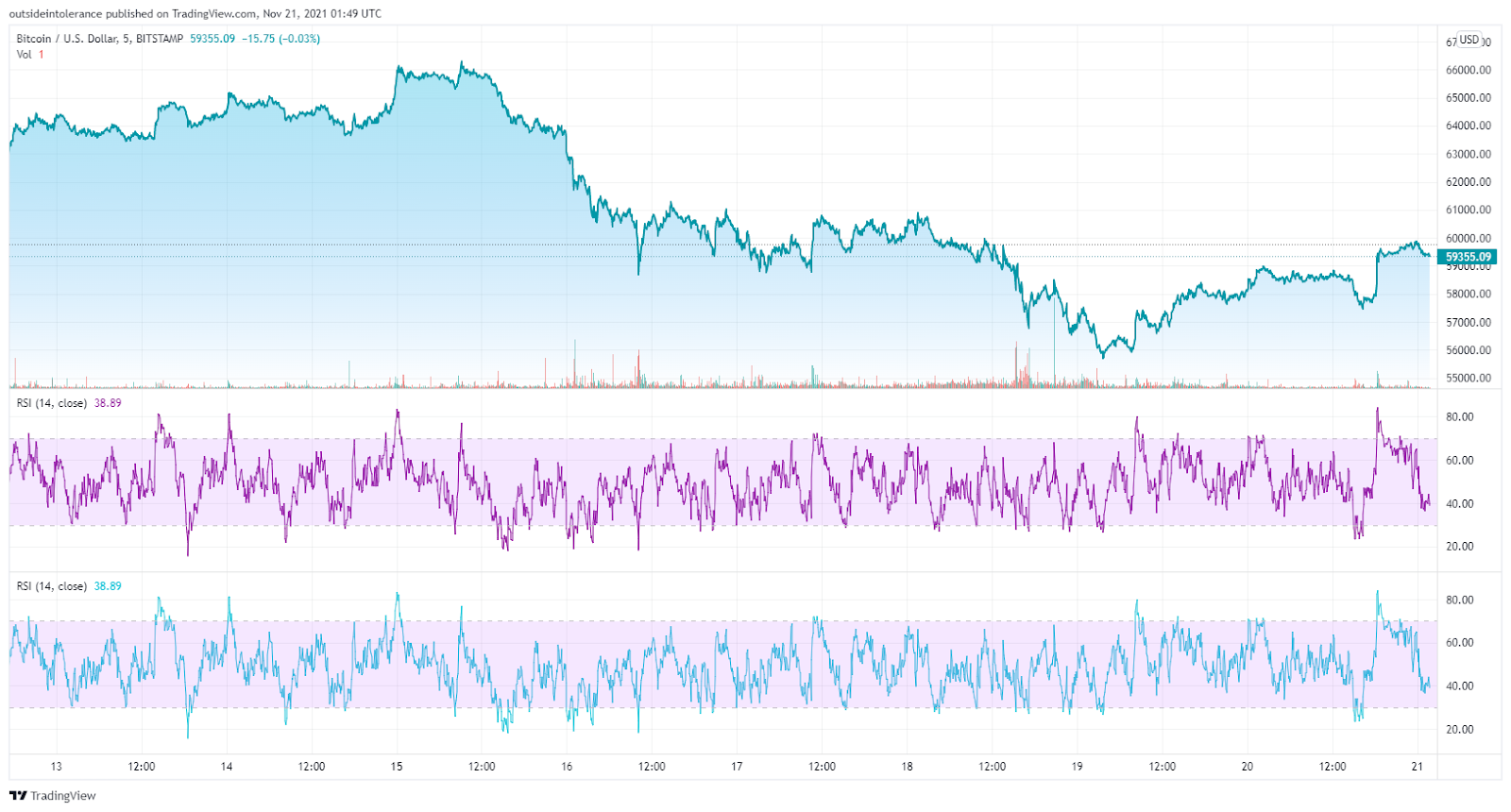The width and height of the screenshot is (1511, 812).
Task: Click the 56000.00 price axis label
Action: point(1469,350)
